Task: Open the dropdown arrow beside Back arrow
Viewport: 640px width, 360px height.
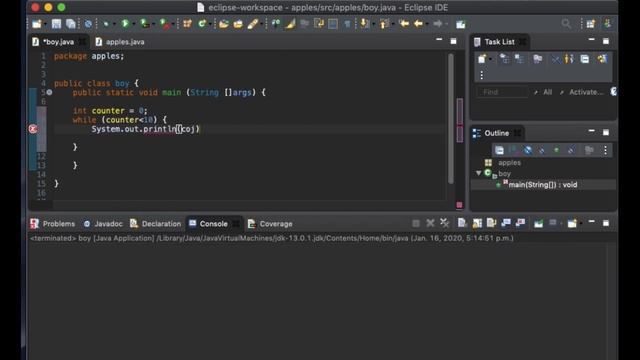Action: pos(427,24)
